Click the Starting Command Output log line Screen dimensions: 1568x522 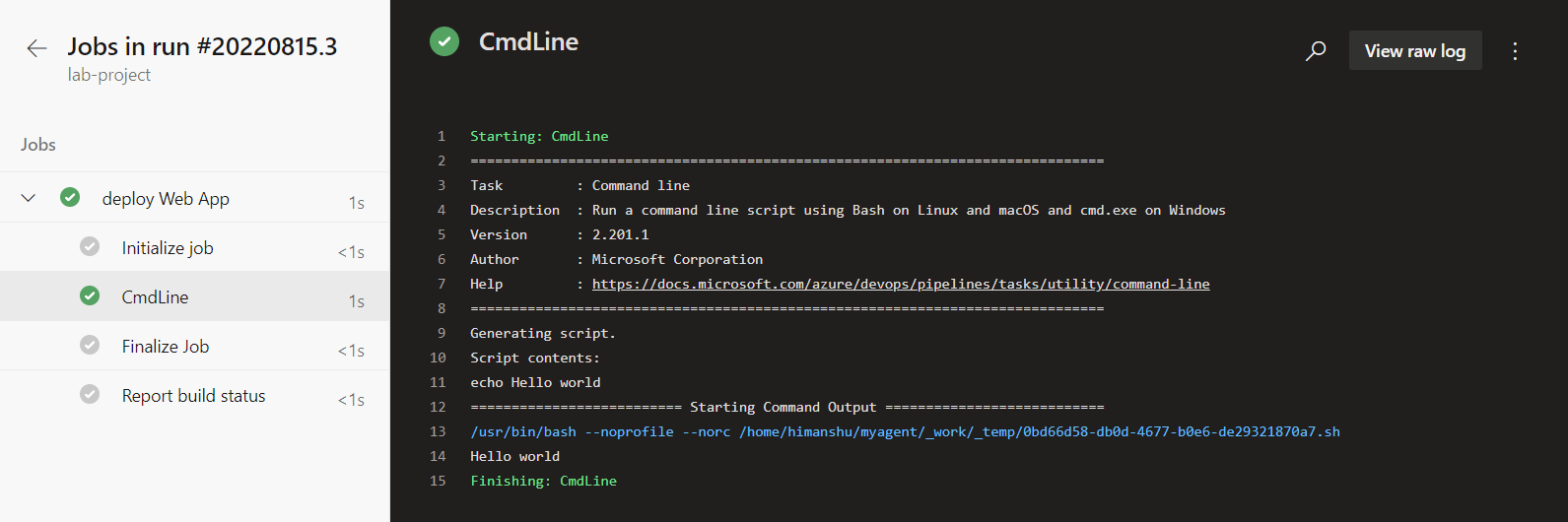point(786,407)
